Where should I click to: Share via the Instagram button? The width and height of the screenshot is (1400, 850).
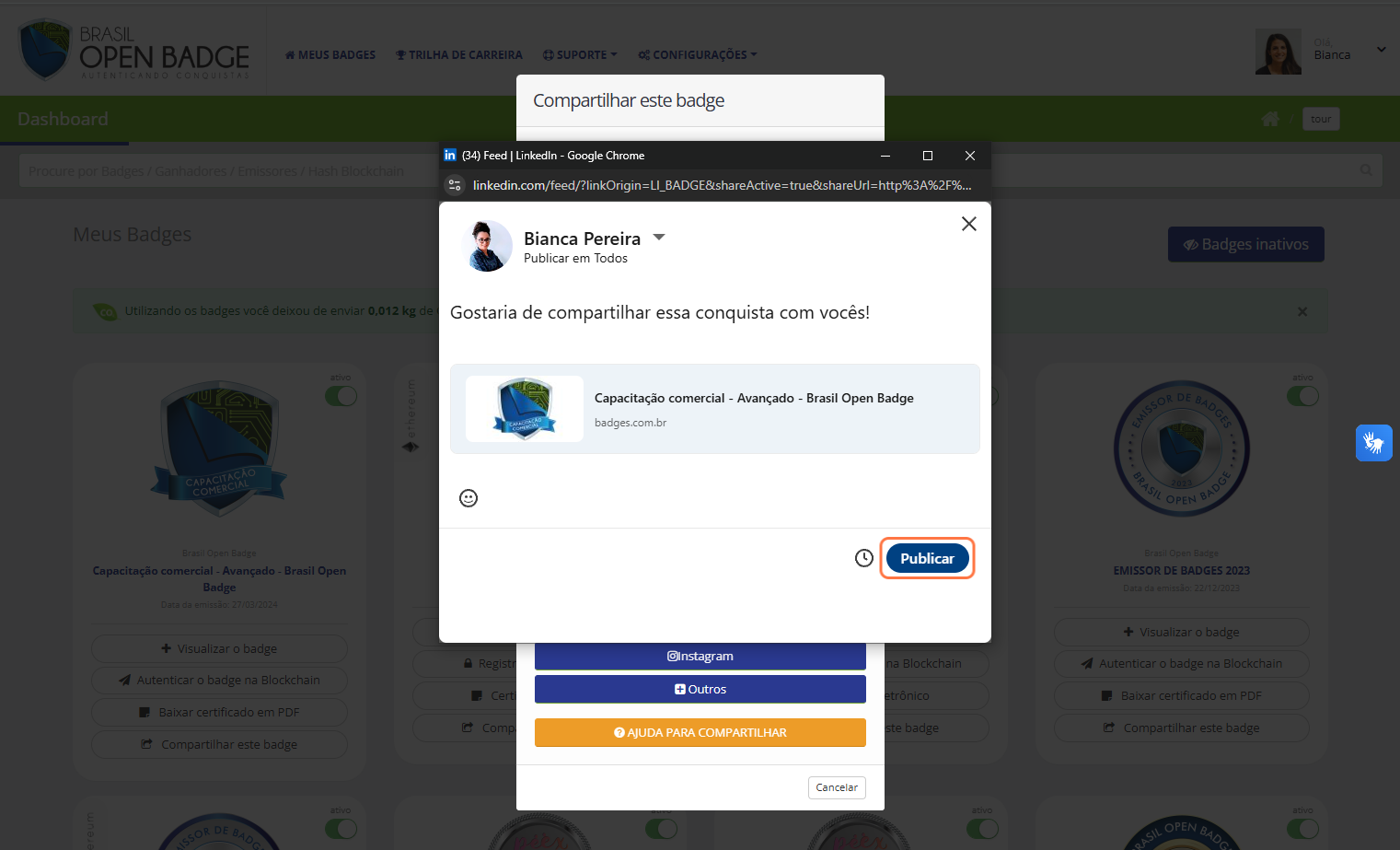[x=700, y=656]
